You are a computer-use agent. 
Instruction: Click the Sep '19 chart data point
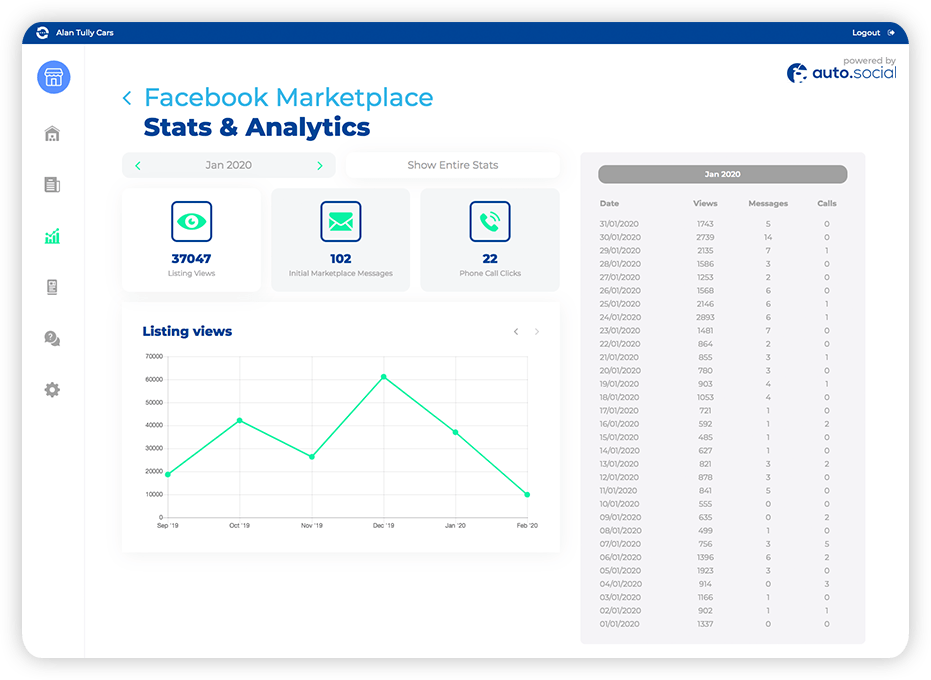click(x=168, y=475)
